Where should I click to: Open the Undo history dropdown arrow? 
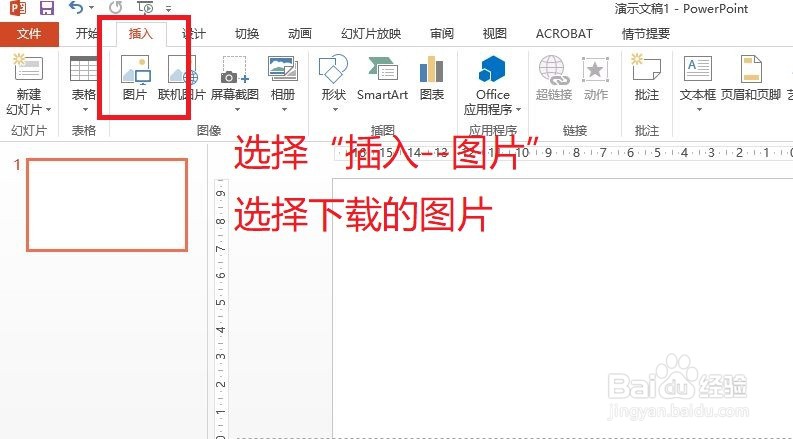click(92, 8)
